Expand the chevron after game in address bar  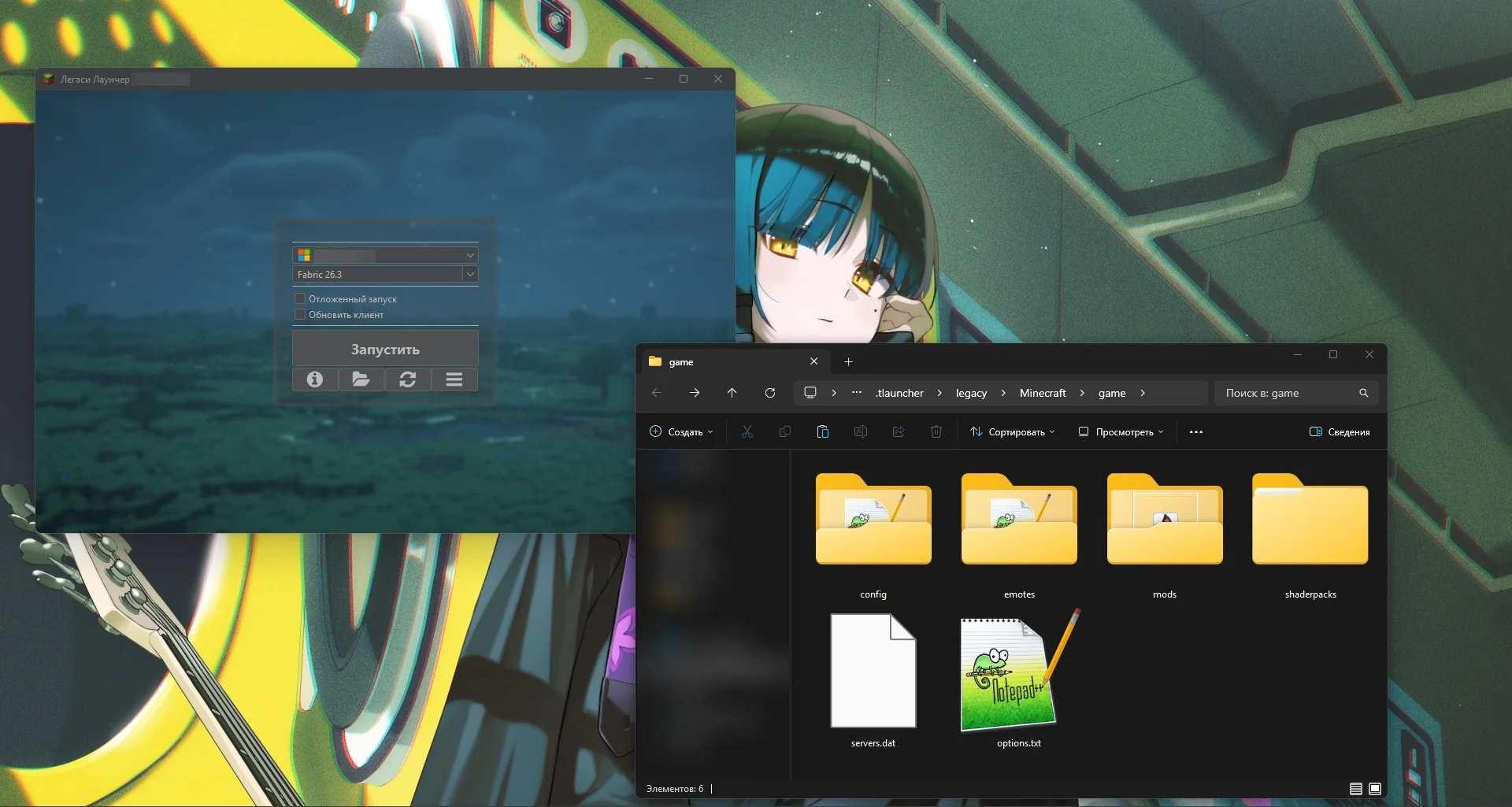coord(1143,393)
